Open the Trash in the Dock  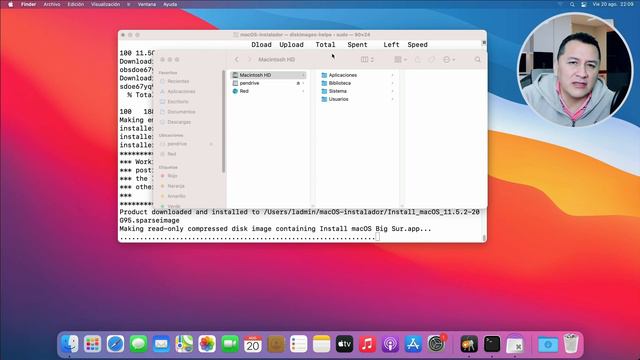coord(571,343)
